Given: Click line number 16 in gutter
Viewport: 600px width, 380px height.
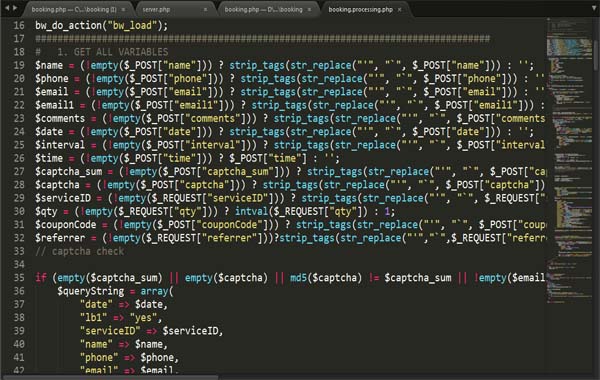Looking at the screenshot, I should tap(19, 26).
